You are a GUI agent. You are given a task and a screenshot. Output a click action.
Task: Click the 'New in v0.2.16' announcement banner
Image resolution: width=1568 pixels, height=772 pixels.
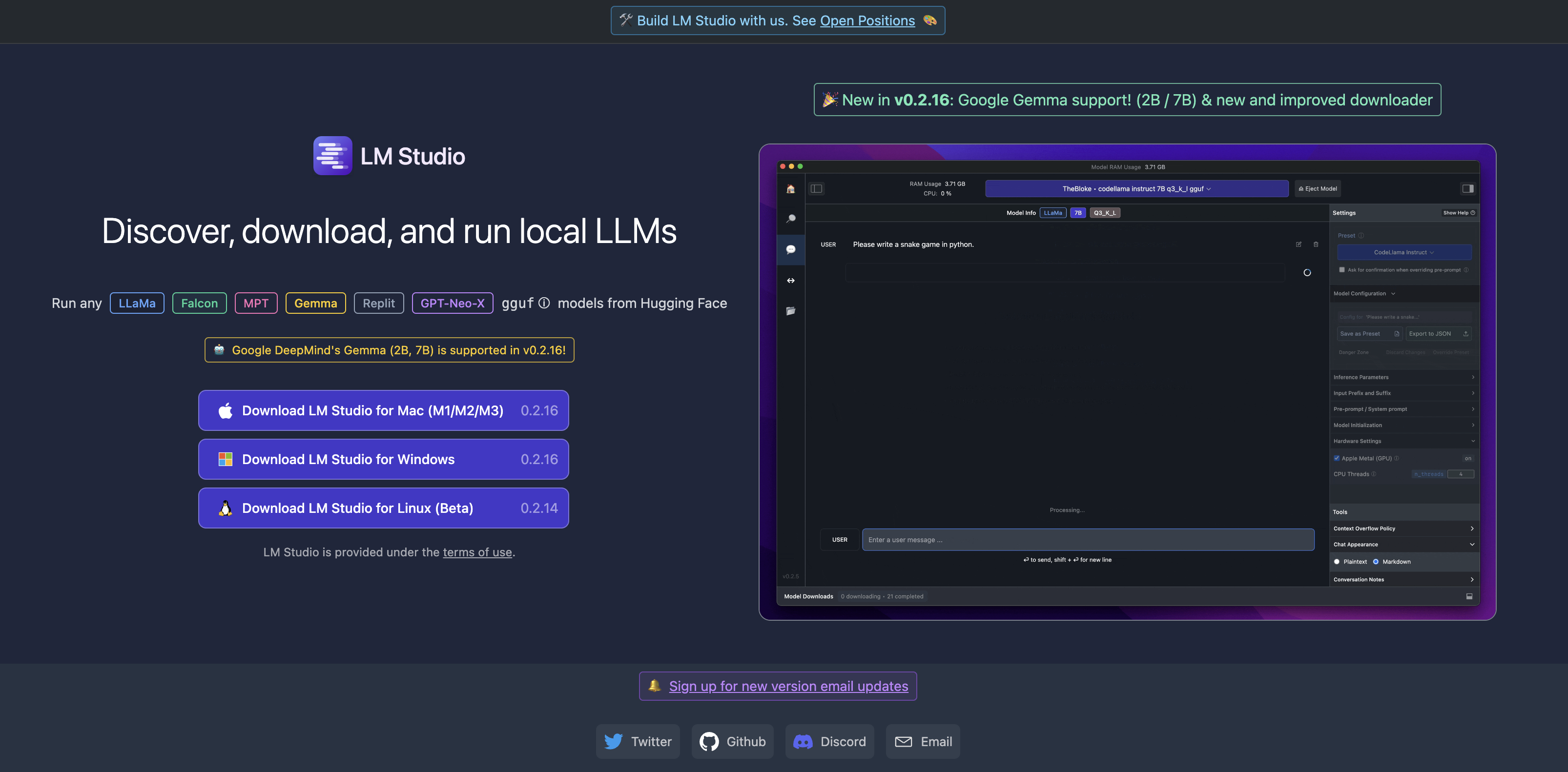pos(1127,100)
